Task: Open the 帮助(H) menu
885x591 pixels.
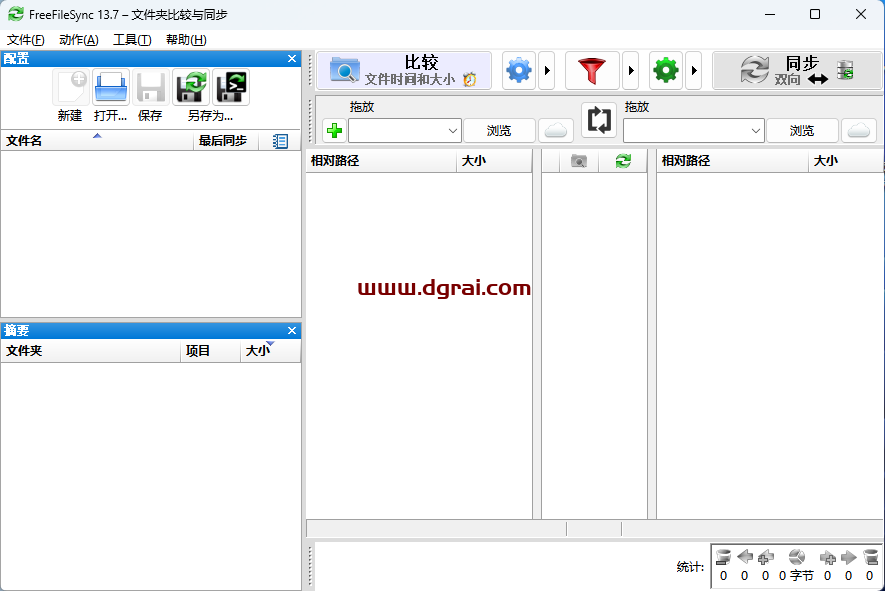Action: 186,40
